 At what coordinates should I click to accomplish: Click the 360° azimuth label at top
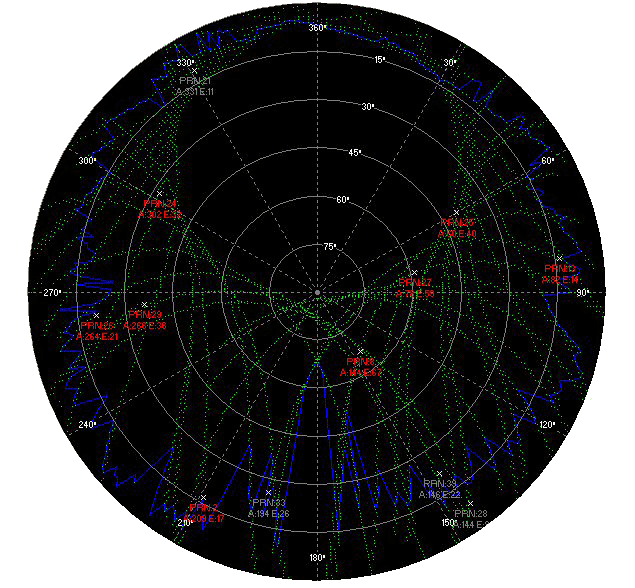point(317,27)
